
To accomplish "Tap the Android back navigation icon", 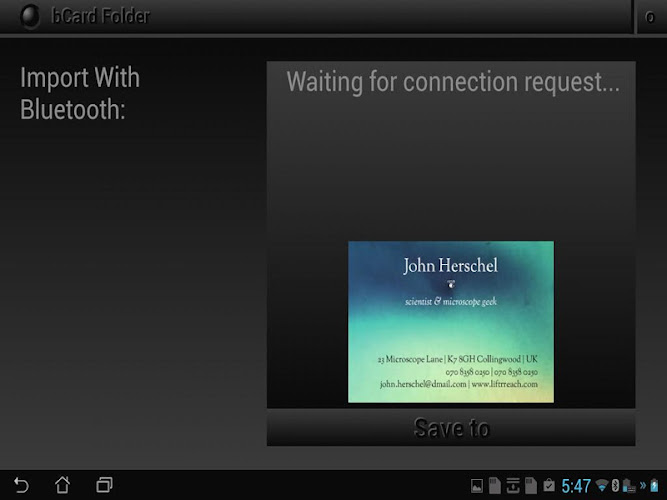I will click(21, 485).
